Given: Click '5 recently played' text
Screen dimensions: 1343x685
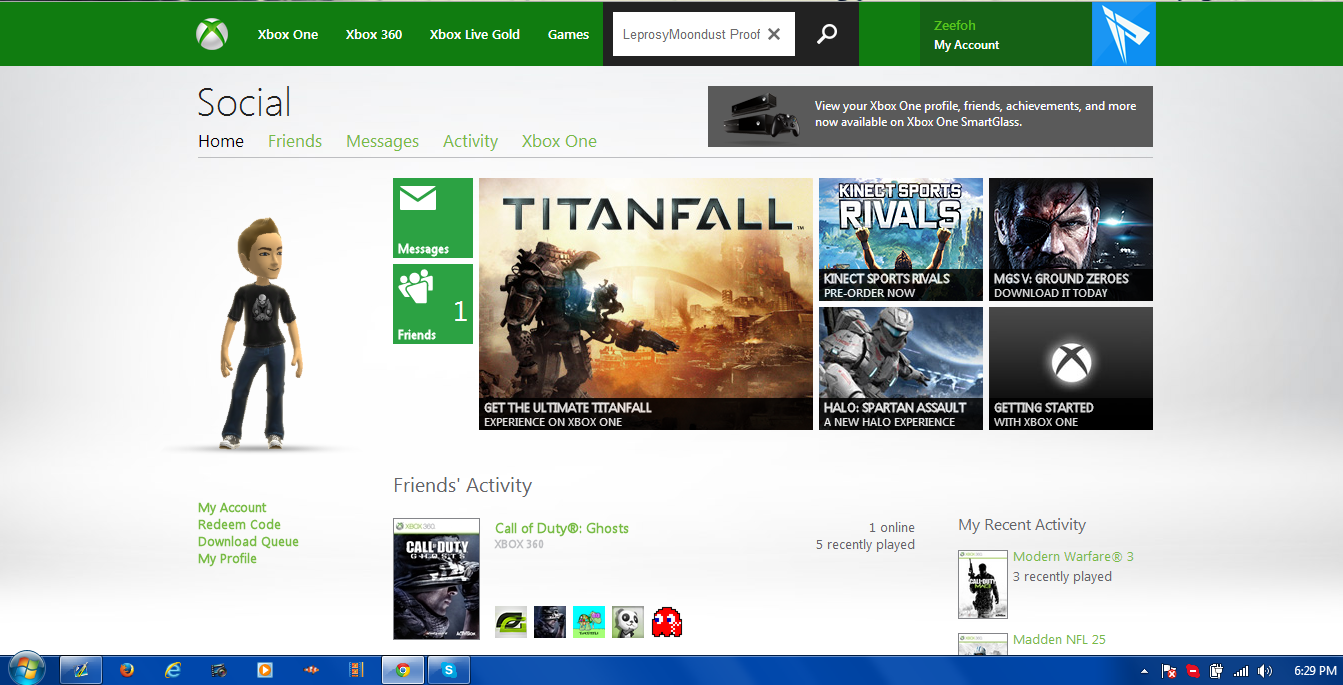Looking at the screenshot, I should (865, 545).
